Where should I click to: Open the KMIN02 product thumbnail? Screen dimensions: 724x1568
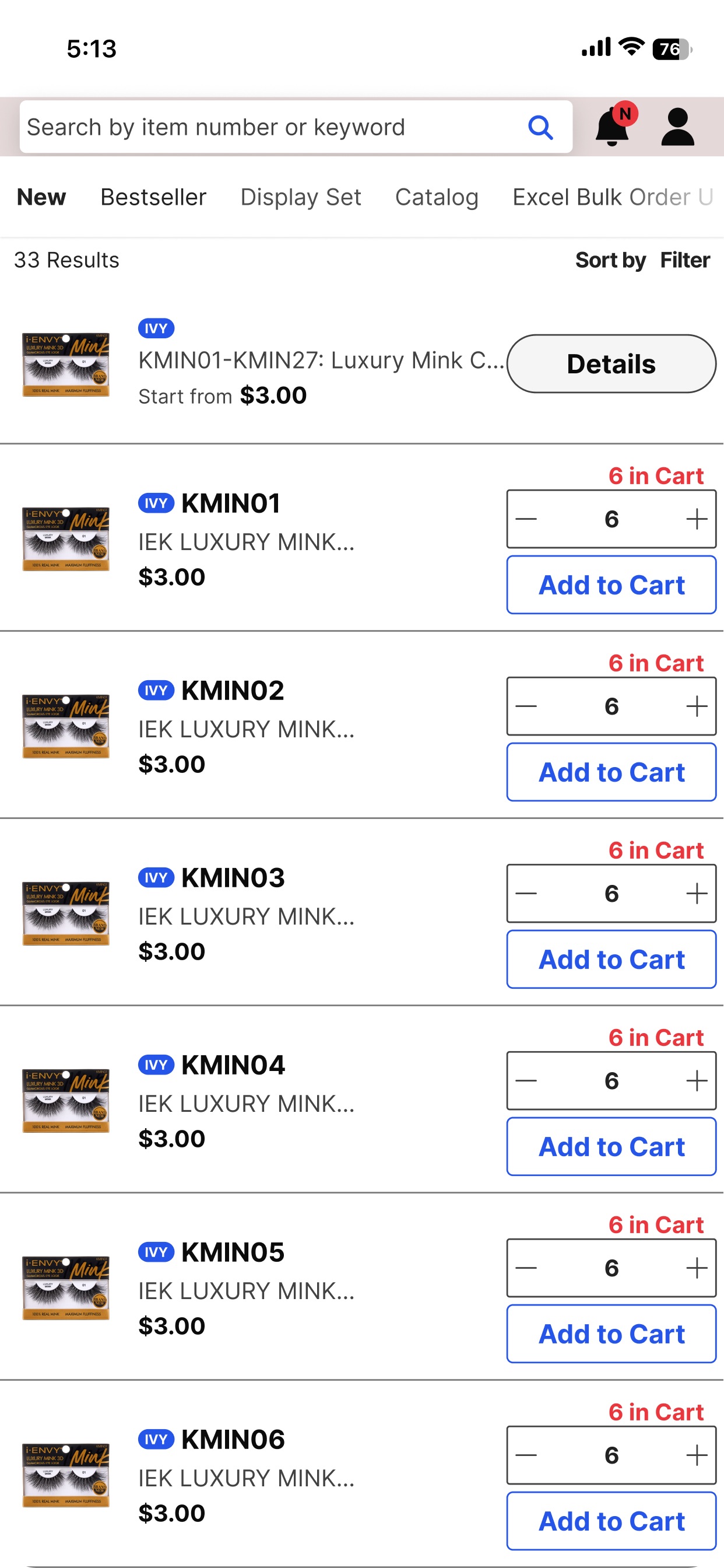66,726
